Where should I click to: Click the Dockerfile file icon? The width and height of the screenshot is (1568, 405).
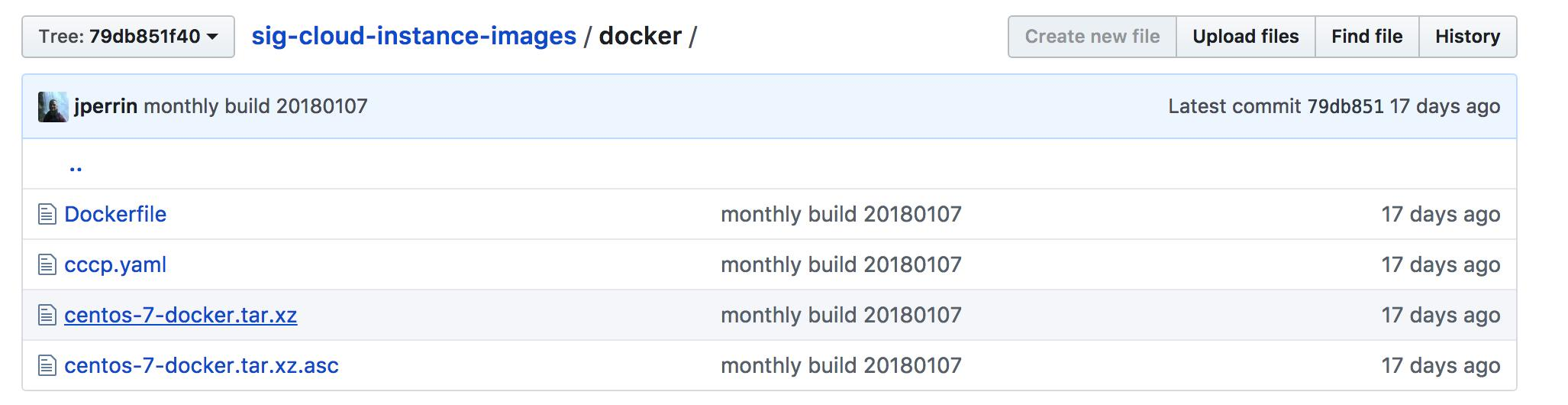47,215
